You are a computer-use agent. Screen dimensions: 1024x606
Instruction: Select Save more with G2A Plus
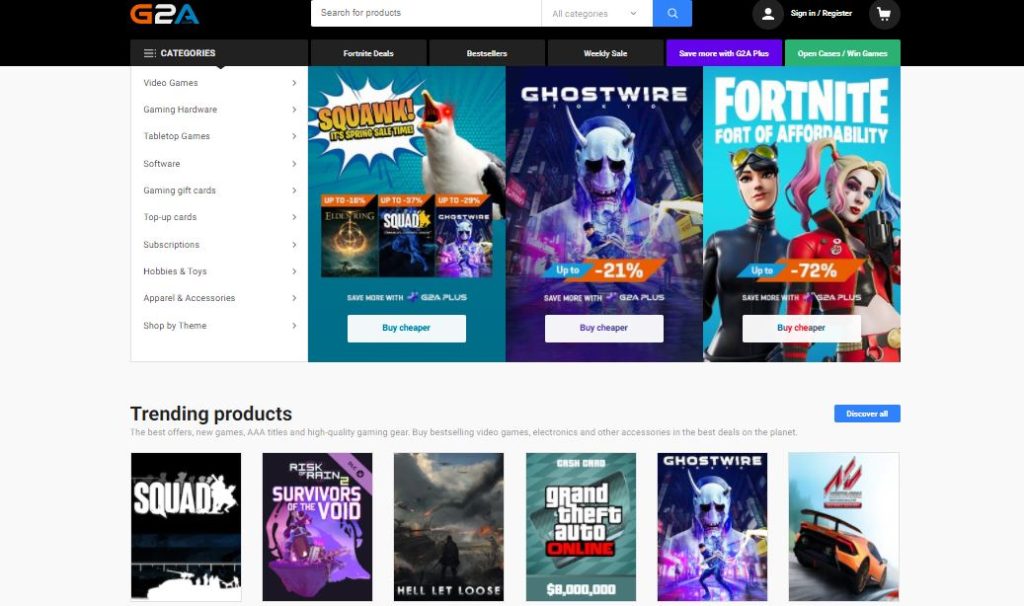point(724,53)
